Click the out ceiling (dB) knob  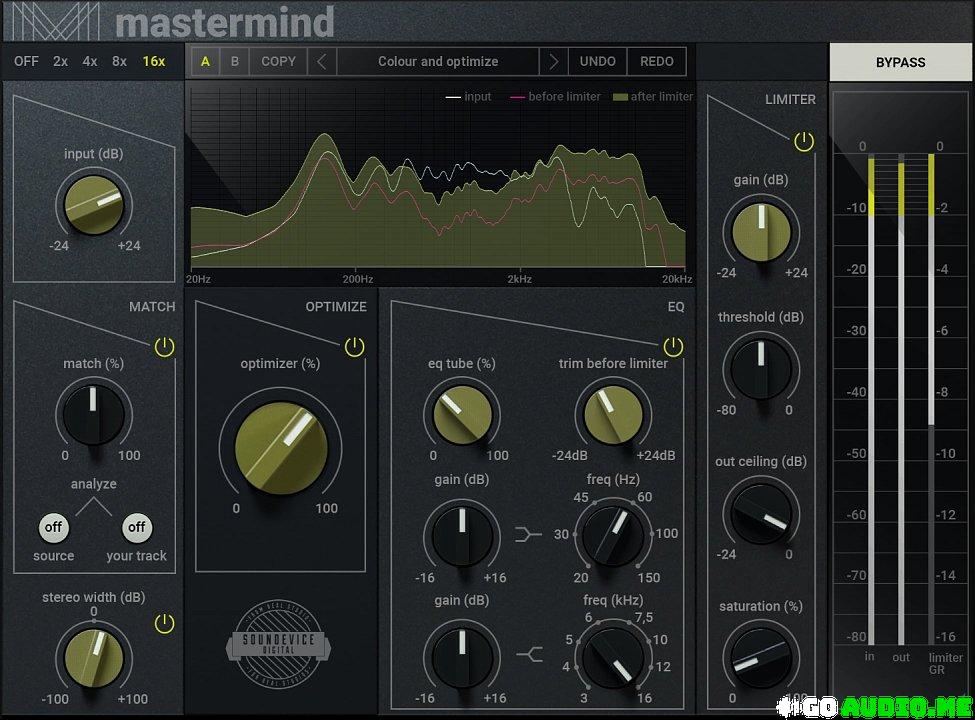coord(761,514)
